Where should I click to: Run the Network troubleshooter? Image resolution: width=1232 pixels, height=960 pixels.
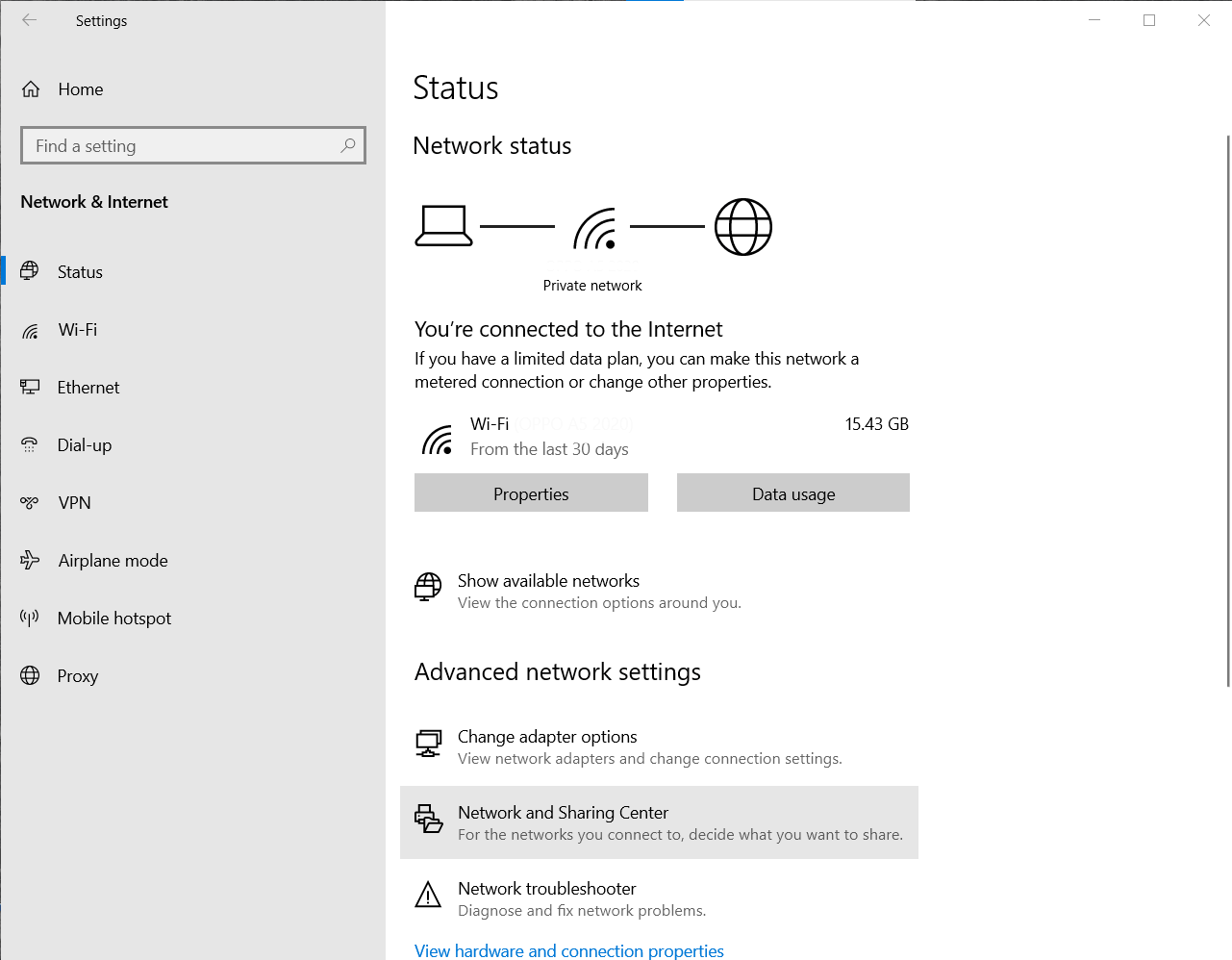coord(546,888)
